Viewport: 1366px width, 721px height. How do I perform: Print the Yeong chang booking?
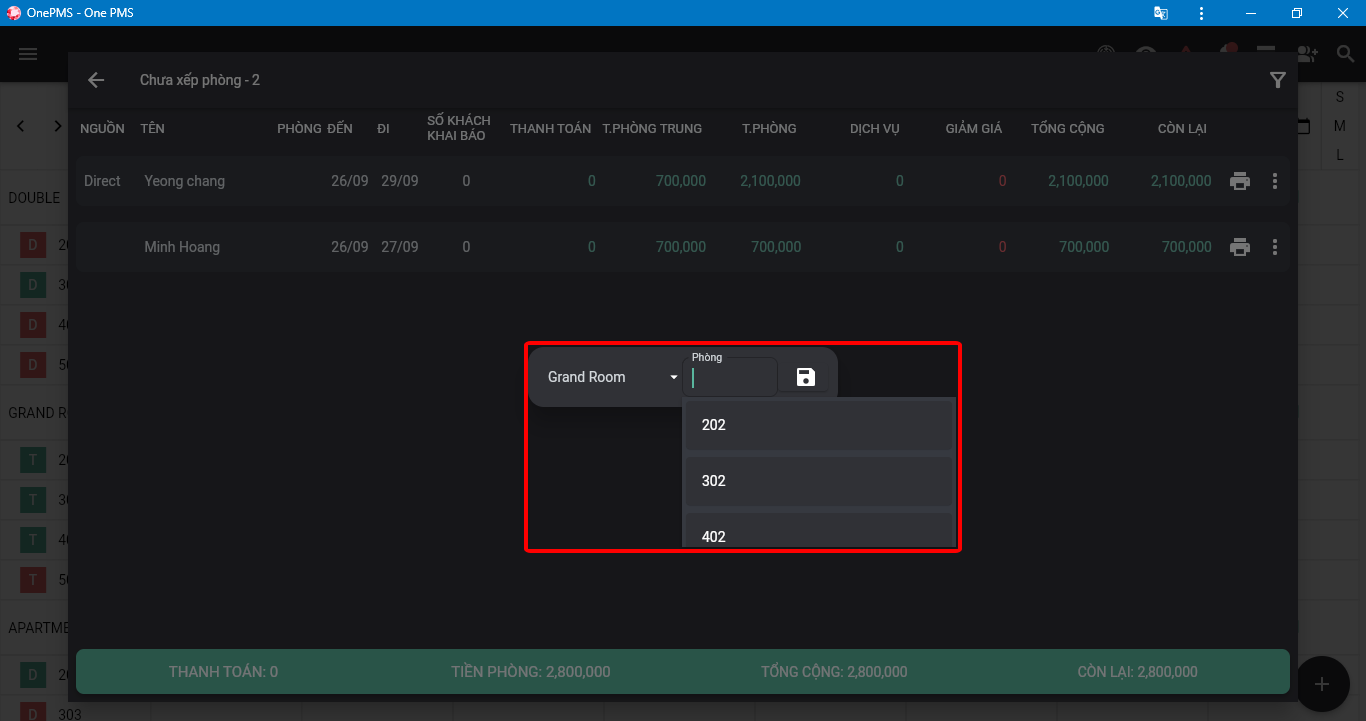(x=1240, y=181)
